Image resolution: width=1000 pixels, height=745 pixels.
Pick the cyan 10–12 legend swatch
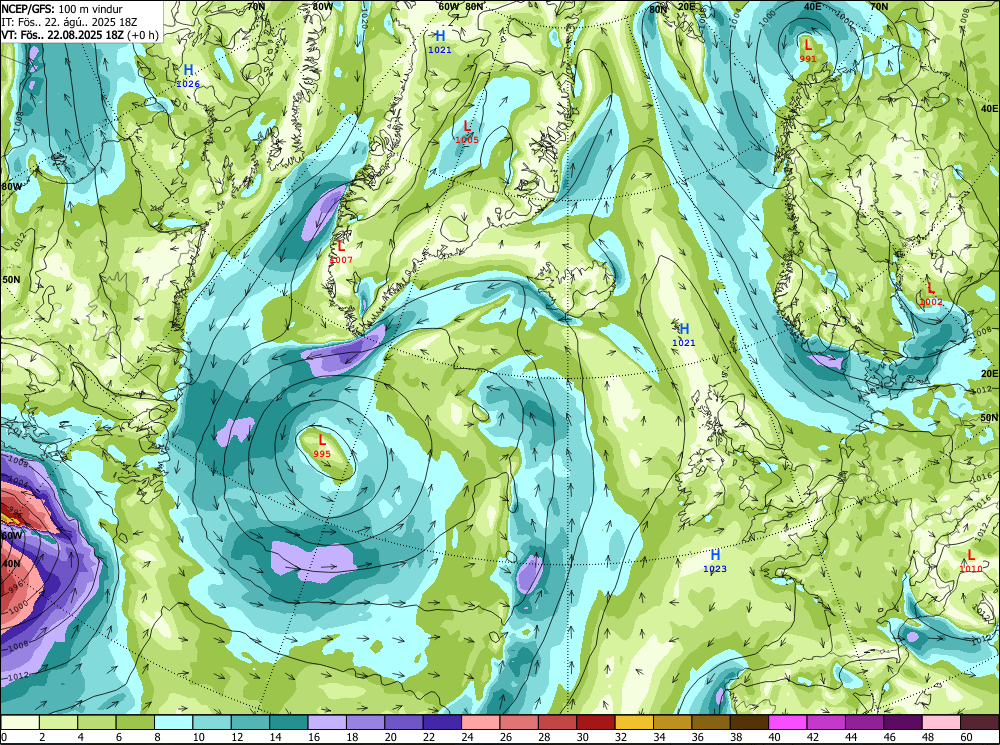pyautogui.click(x=212, y=722)
